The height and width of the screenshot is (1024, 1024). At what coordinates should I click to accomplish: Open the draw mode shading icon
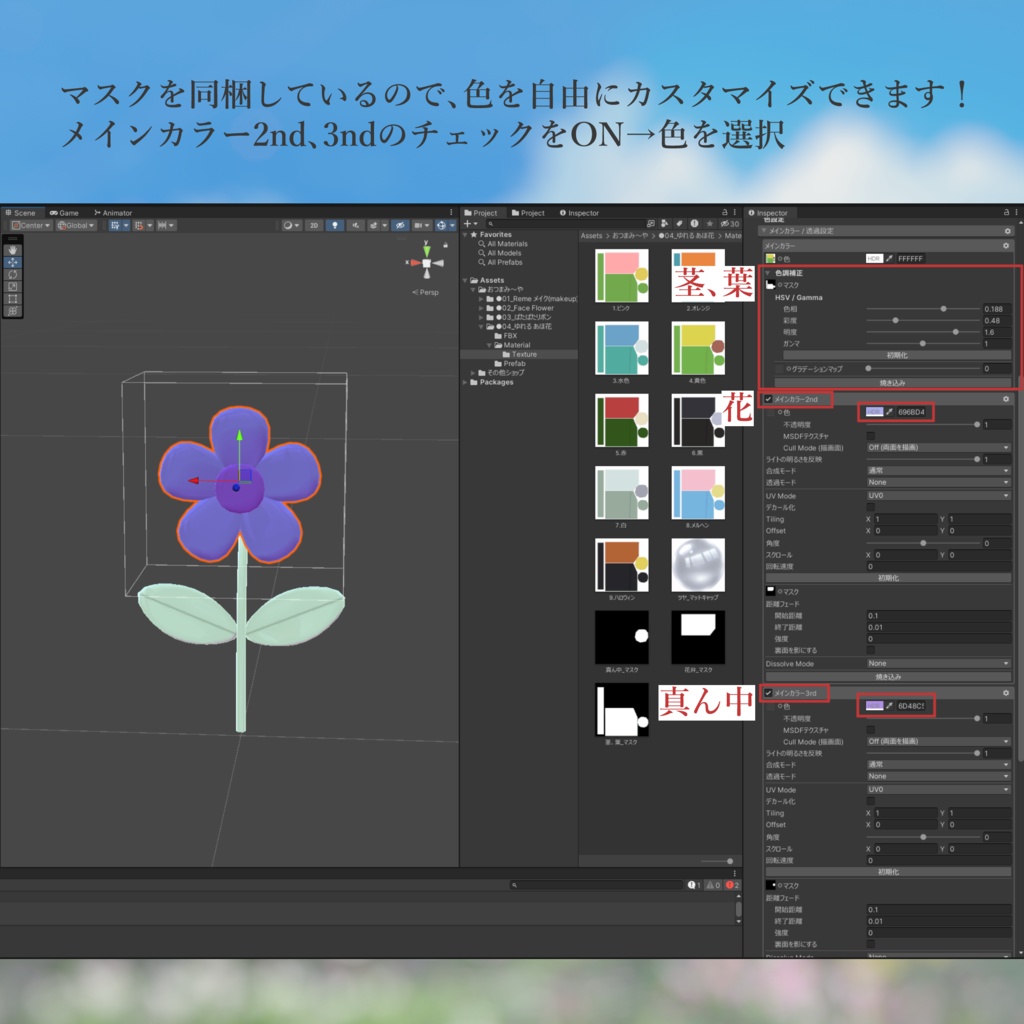(291, 225)
